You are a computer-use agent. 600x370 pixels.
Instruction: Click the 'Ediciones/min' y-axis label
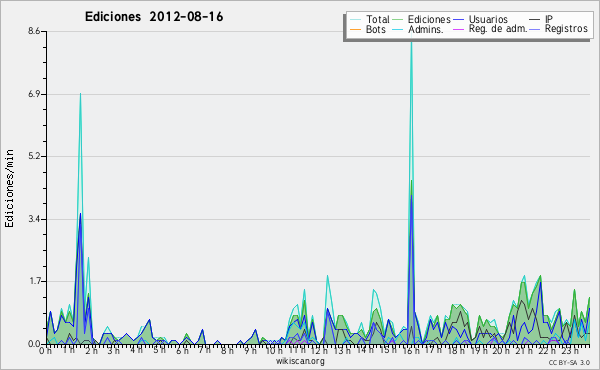[9, 188]
